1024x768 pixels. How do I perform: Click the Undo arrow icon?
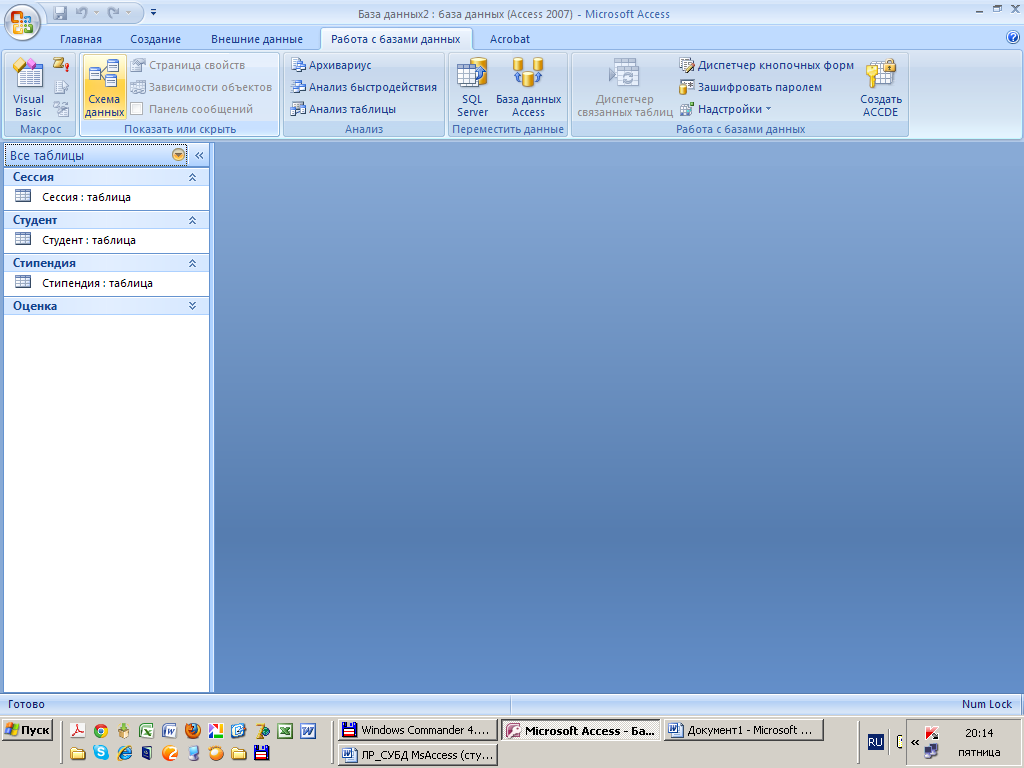tap(82, 12)
